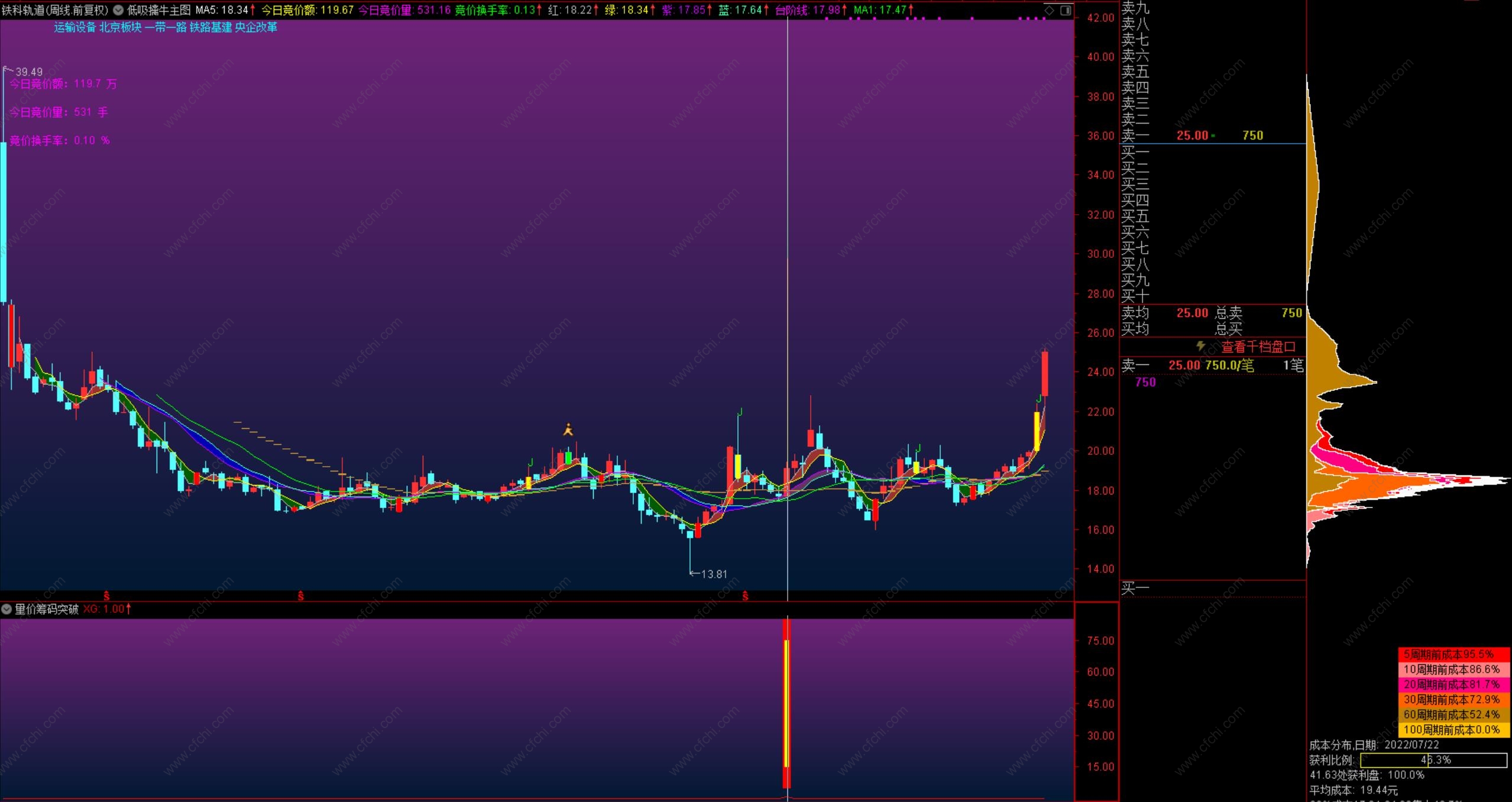Select 铁路基建 sector tag
Screen dimensions: 1512x802
pyautogui.click(x=211, y=27)
